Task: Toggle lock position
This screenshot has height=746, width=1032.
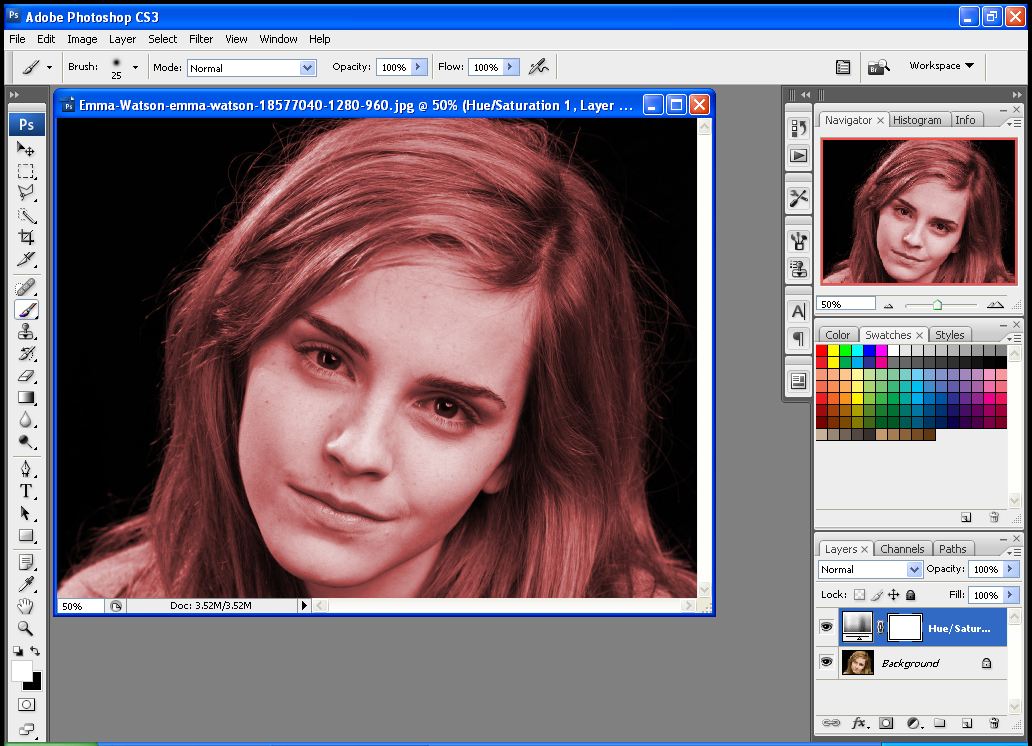Action: (893, 595)
